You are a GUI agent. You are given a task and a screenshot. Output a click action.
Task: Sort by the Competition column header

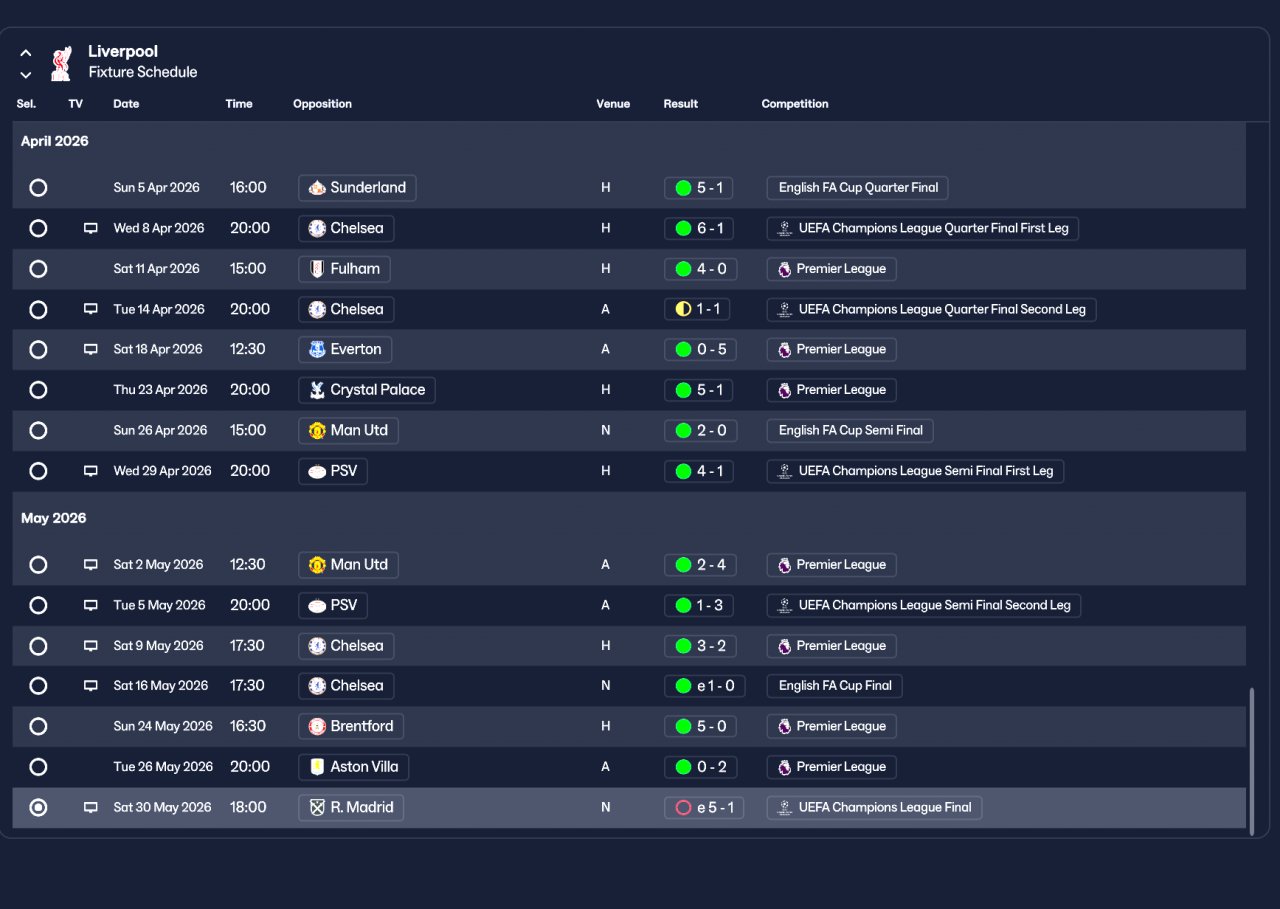pos(795,104)
